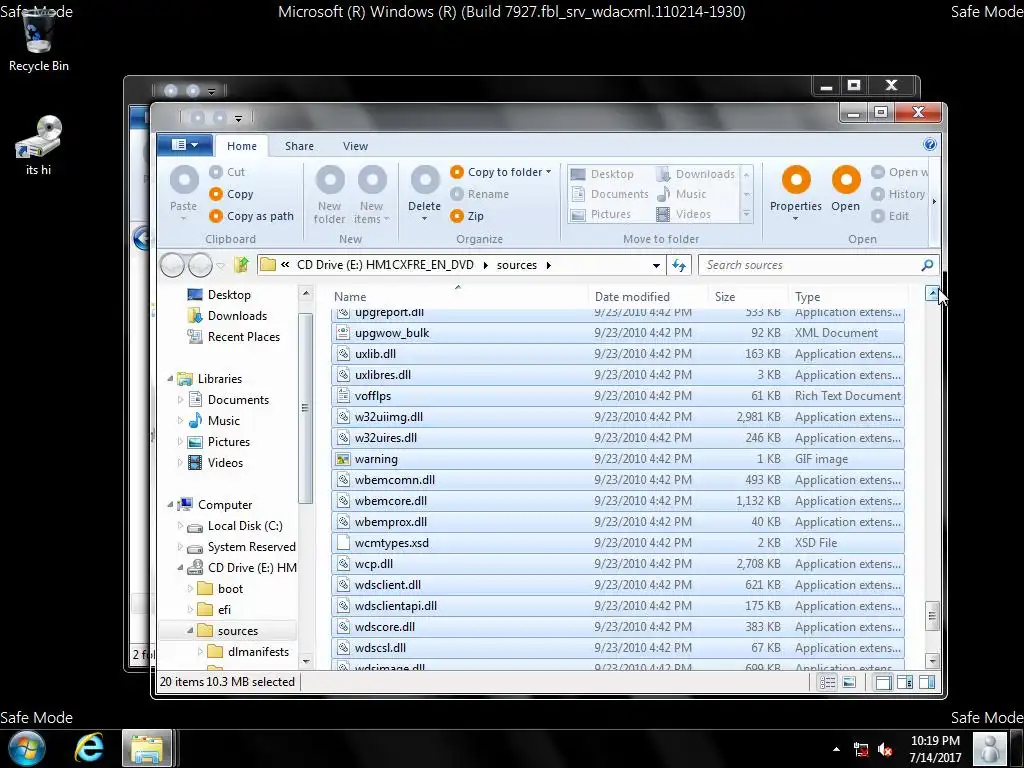The image size is (1024, 768).
Task: Switch to the Share ribbon tab
Action: click(299, 146)
